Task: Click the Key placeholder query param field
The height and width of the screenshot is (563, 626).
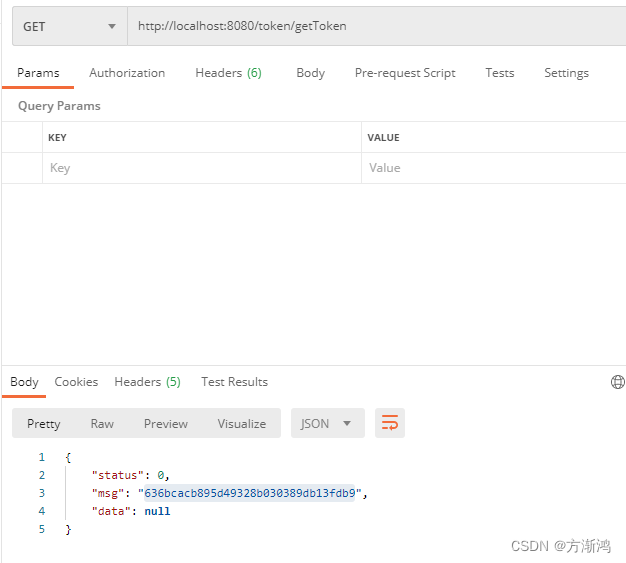Action: (x=202, y=168)
